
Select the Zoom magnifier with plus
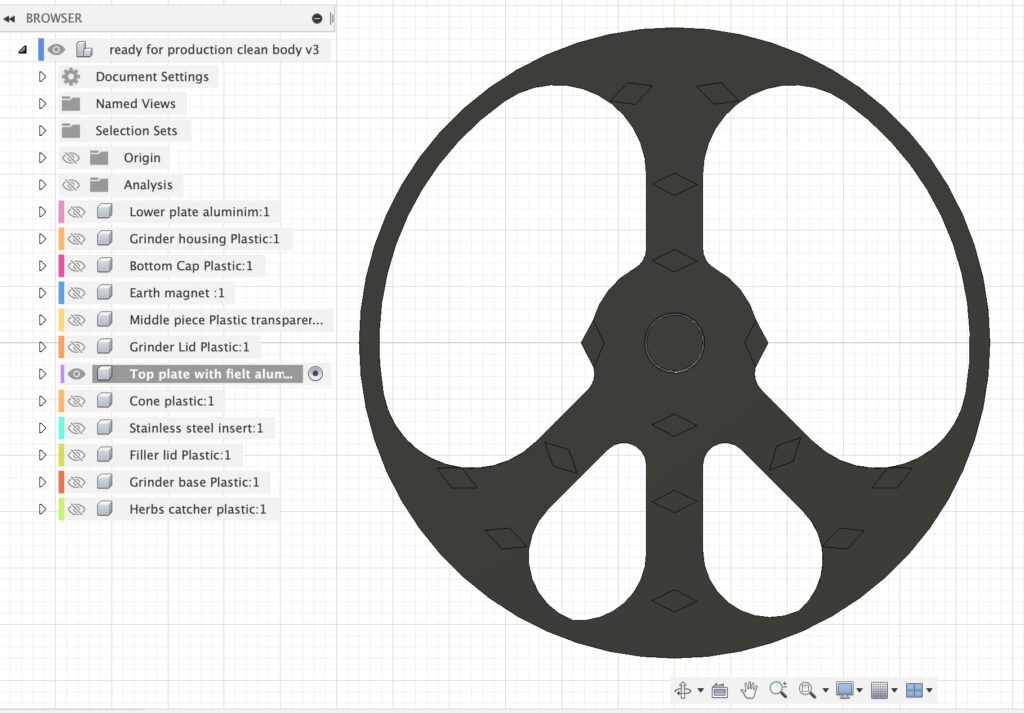778,690
